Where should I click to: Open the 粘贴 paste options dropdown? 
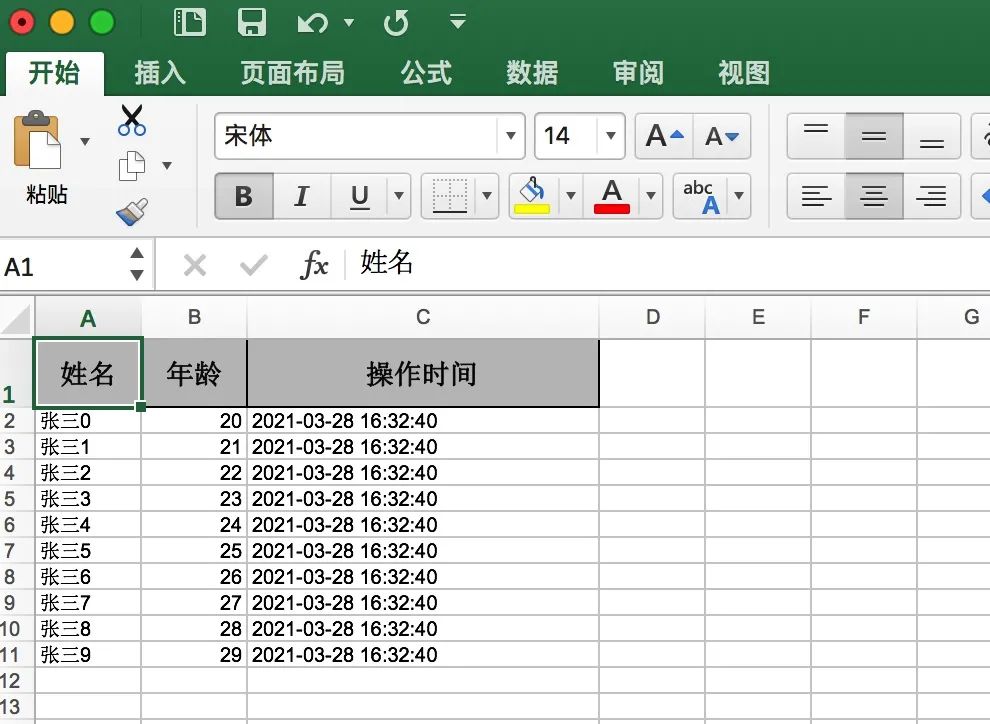click(x=84, y=143)
